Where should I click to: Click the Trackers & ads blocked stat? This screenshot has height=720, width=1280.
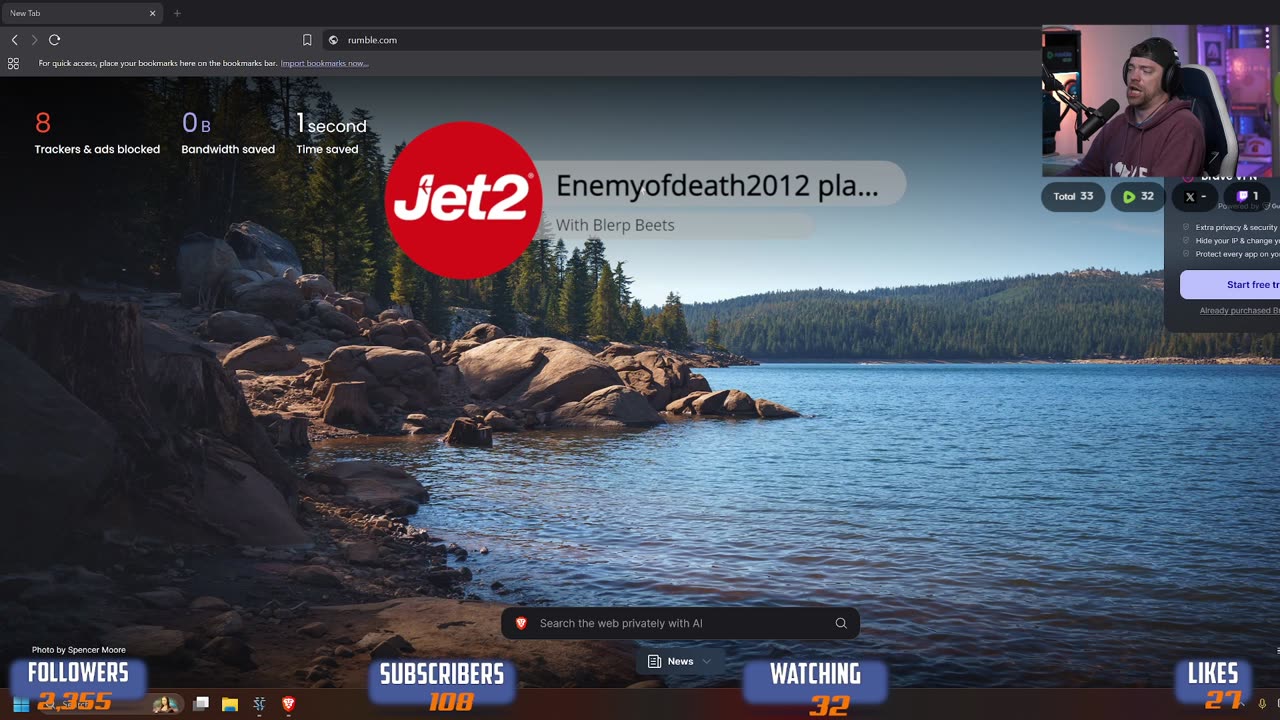click(97, 134)
